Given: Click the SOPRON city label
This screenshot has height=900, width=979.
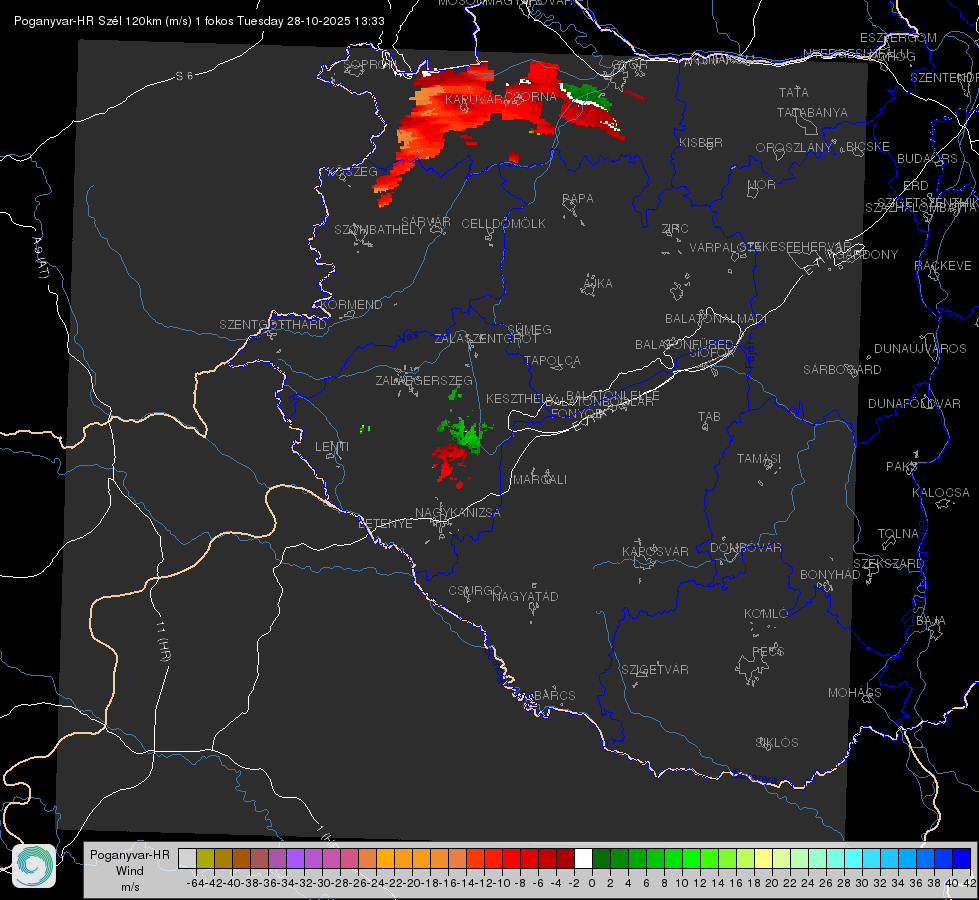Looking at the screenshot, I should [x=370, y=64].
